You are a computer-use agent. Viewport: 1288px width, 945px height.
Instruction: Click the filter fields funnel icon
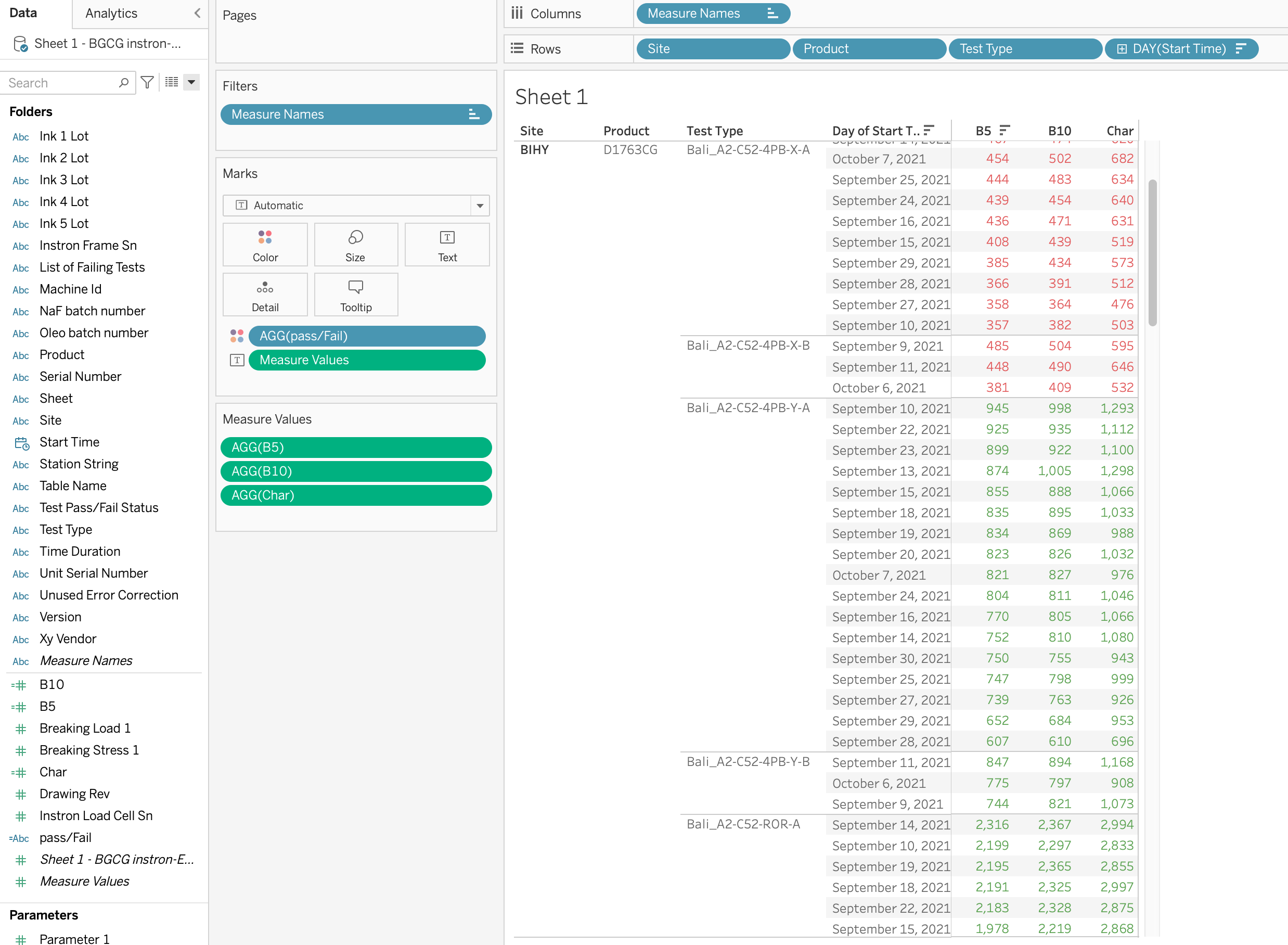(148, 83)
